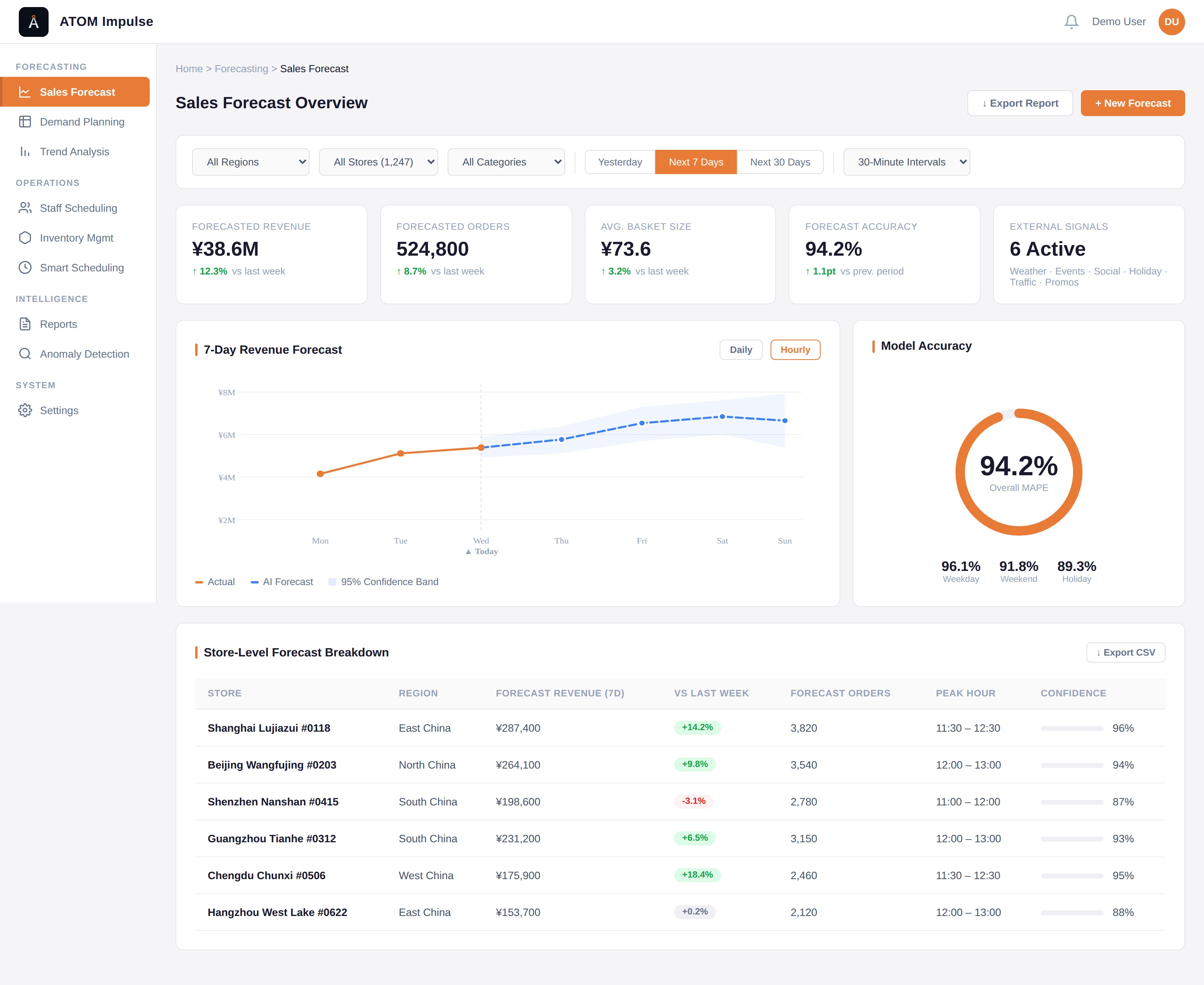
Task: Click the Anomaly Detection magnifier icon
Action: 25,354
